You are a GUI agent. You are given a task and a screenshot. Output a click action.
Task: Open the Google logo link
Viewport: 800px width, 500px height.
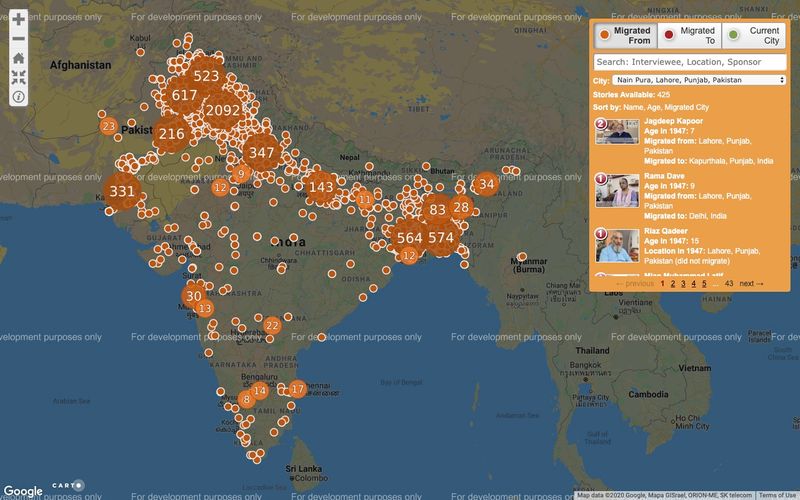tap(22, 491)
